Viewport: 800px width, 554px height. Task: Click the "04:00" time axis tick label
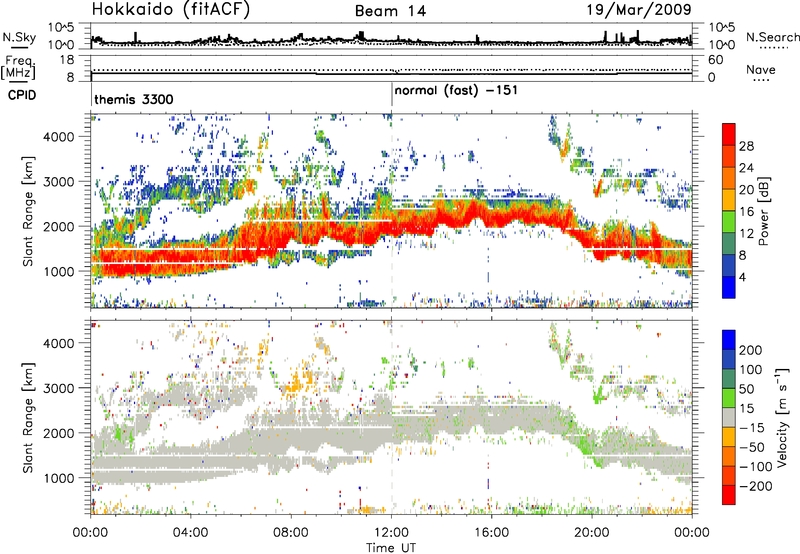coord(190,533)
